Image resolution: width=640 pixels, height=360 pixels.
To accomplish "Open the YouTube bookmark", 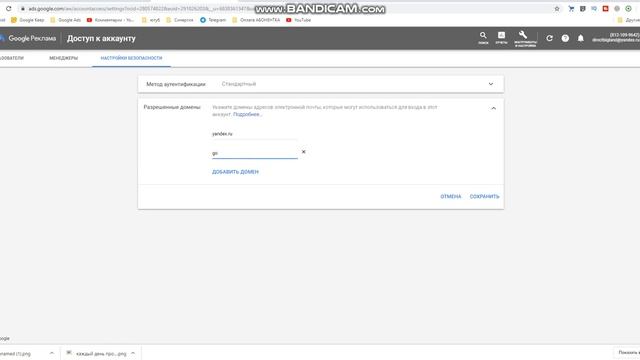I will 298,20.
